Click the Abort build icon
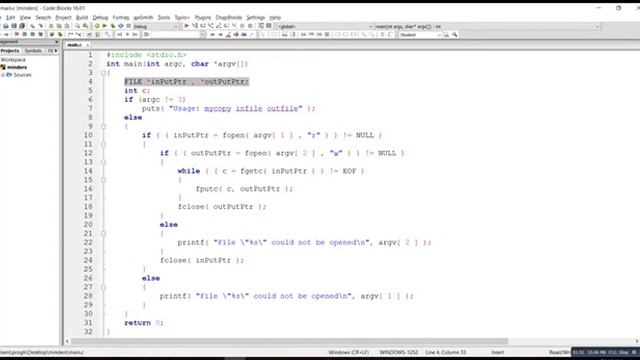 click(x=129, y=26)
